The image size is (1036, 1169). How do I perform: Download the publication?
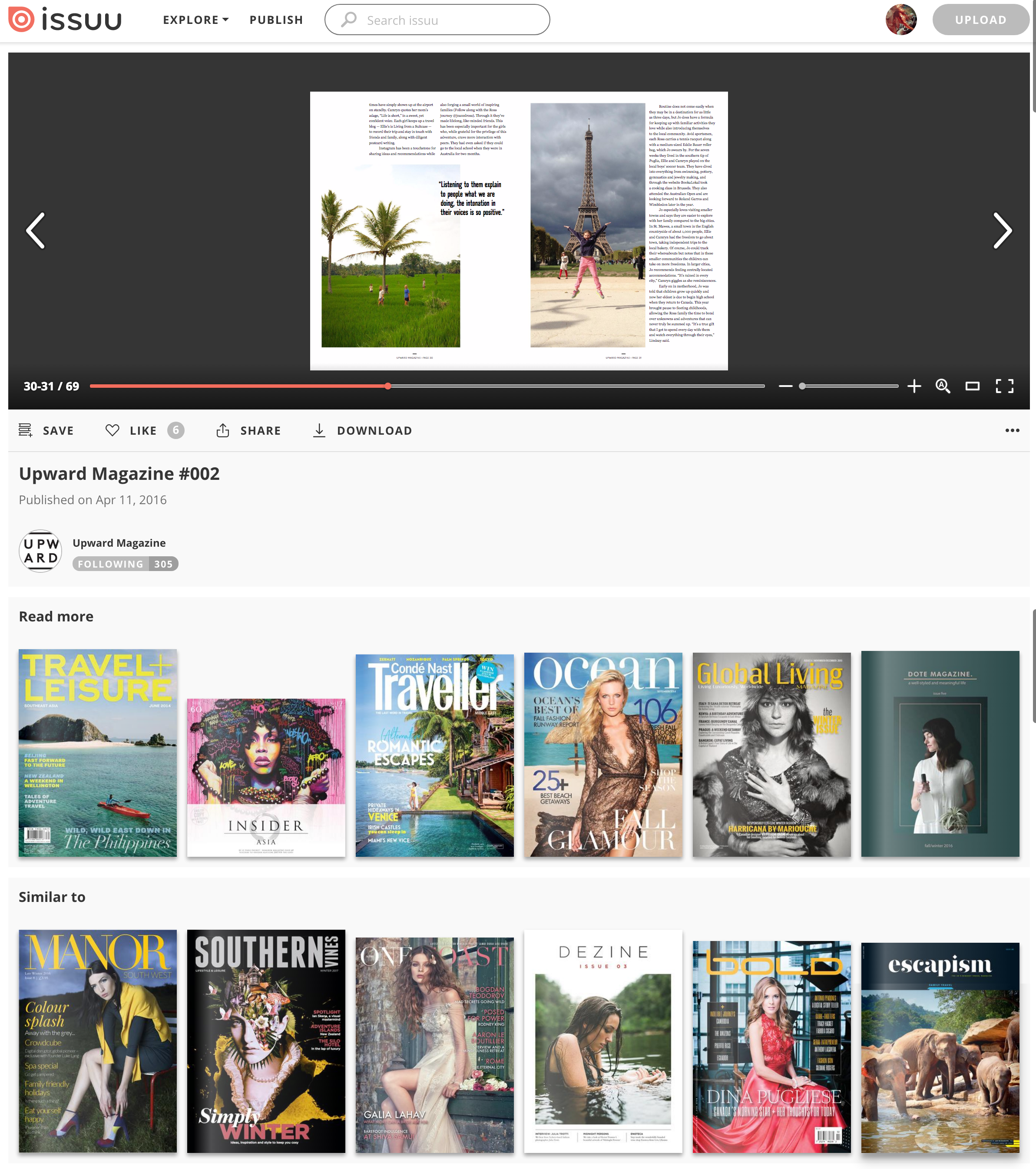pos(362,430)
